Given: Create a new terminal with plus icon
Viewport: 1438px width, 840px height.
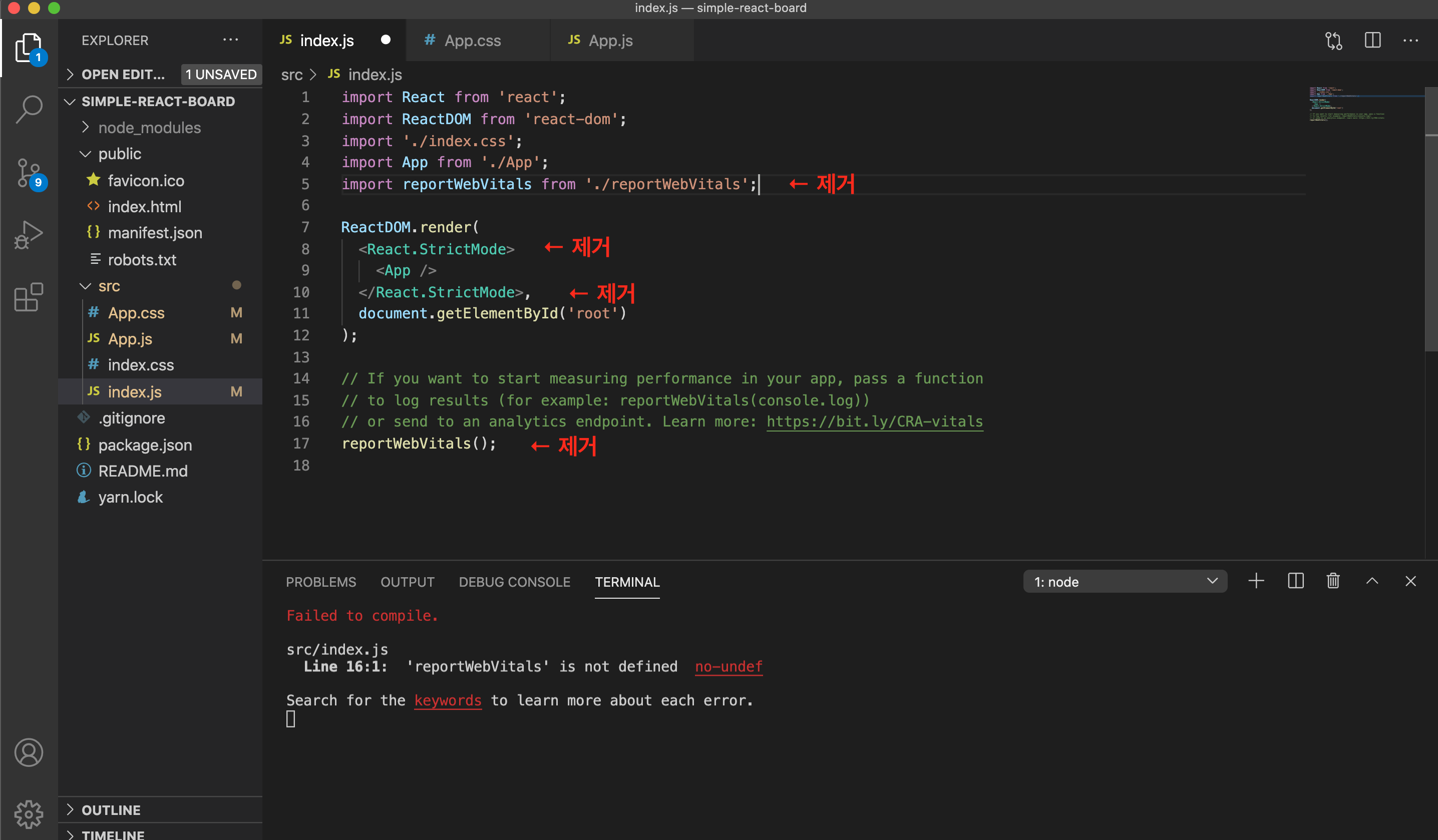Looking at the screenshot, I should [1256, 582].
